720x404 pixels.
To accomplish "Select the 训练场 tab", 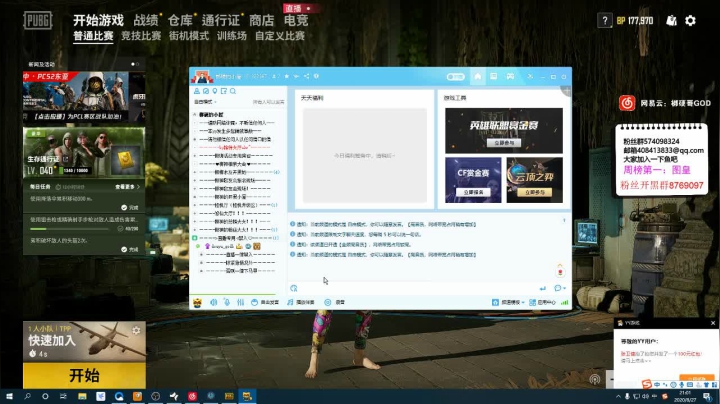I will click(x=232, y=36).
